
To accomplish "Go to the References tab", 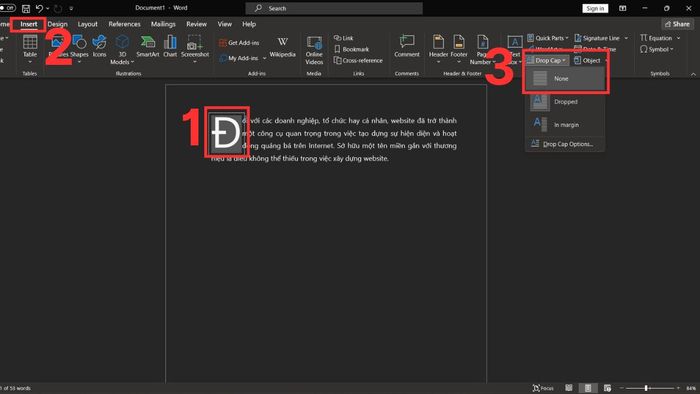I will click(124, 24).
